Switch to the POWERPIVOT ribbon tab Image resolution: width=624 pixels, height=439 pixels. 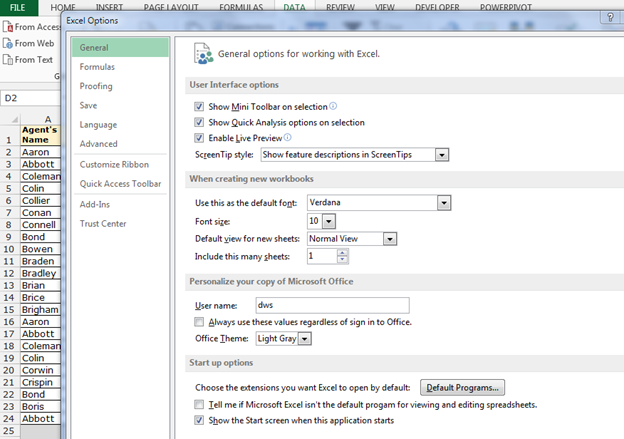click(505, 7)
